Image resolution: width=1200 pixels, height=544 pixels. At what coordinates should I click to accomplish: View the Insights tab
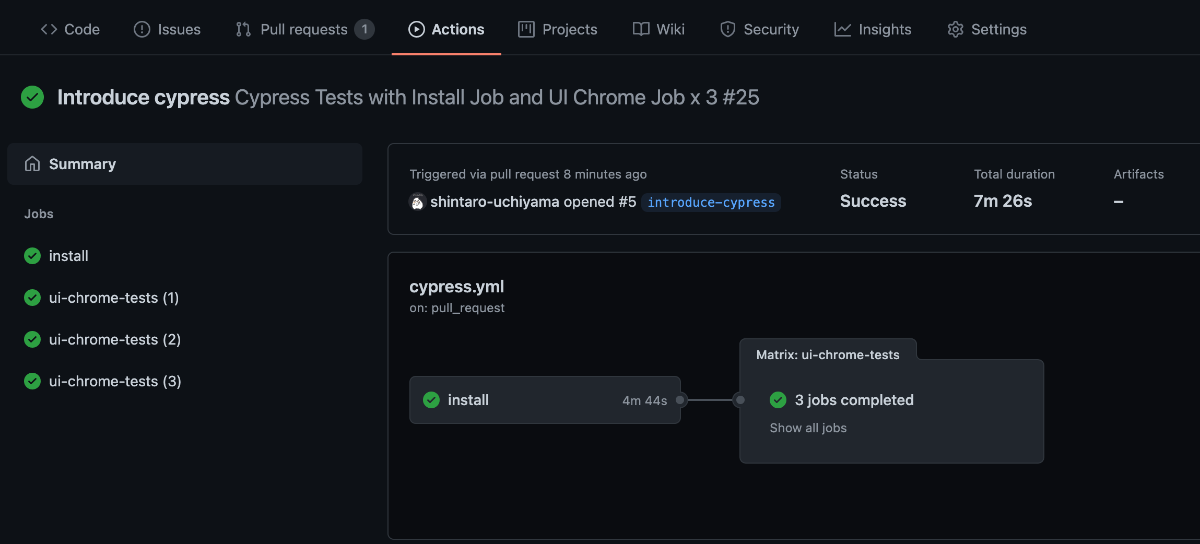(873, 29)
